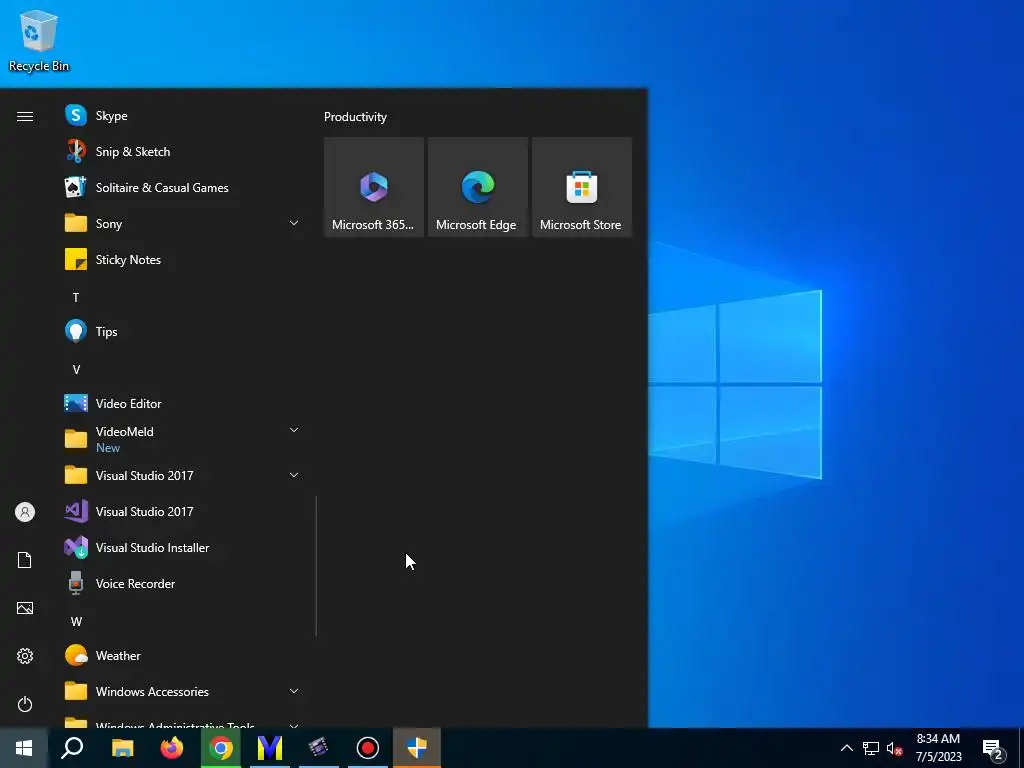The image size is (1024, 768).
Task: Click the letter W section header
Action: [x=76, y=621]
